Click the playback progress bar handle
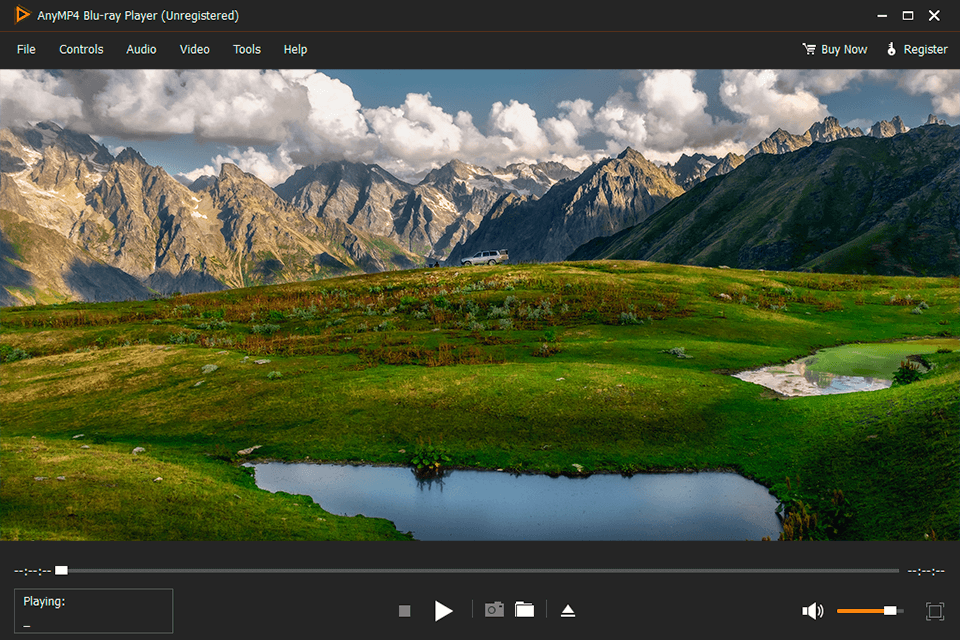 tap(60, 569)
